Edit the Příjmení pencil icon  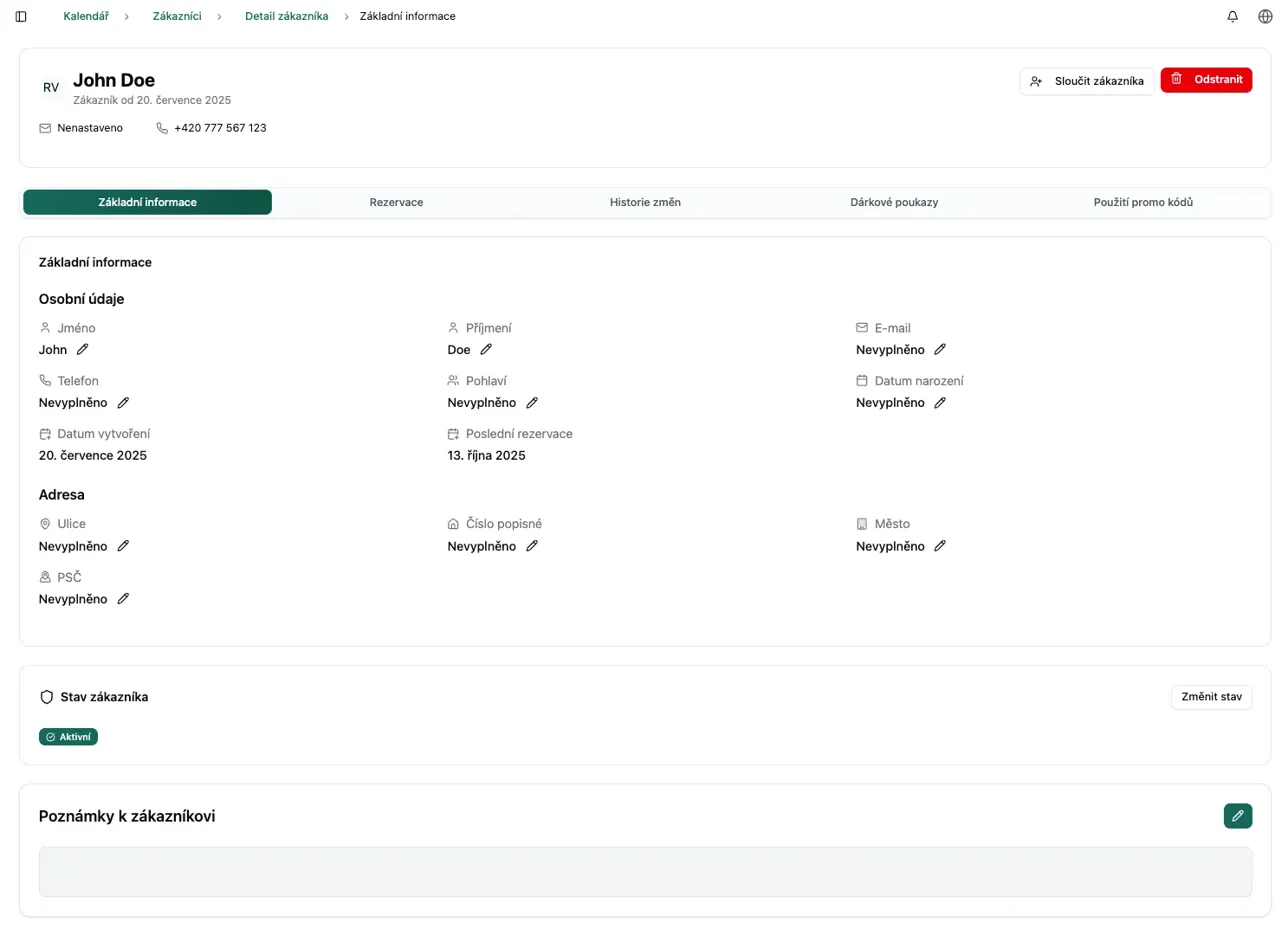click(486, 349)
